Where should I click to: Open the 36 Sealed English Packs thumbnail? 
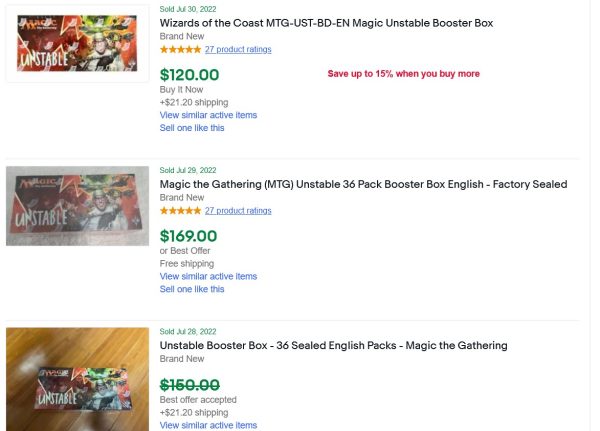(x=77, y=380)
